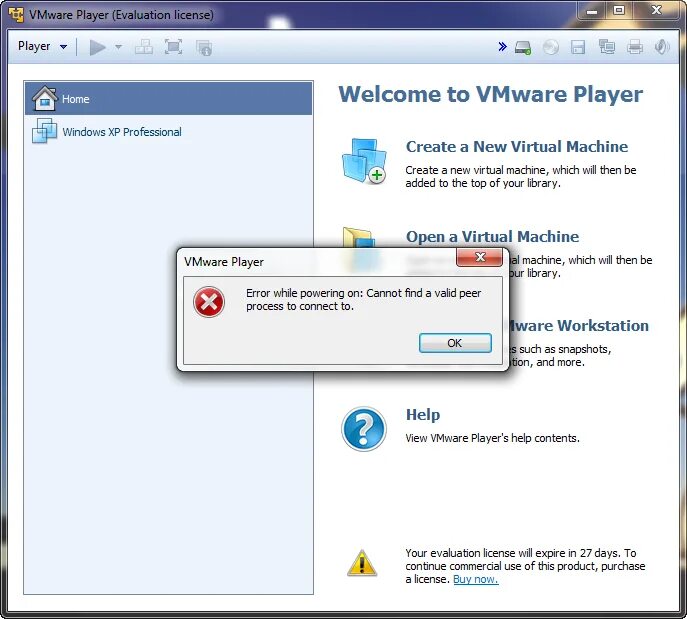Screen dimensions: 687x619
Task: Expand the device toolbar double chevron
Action: click(503, 46)
